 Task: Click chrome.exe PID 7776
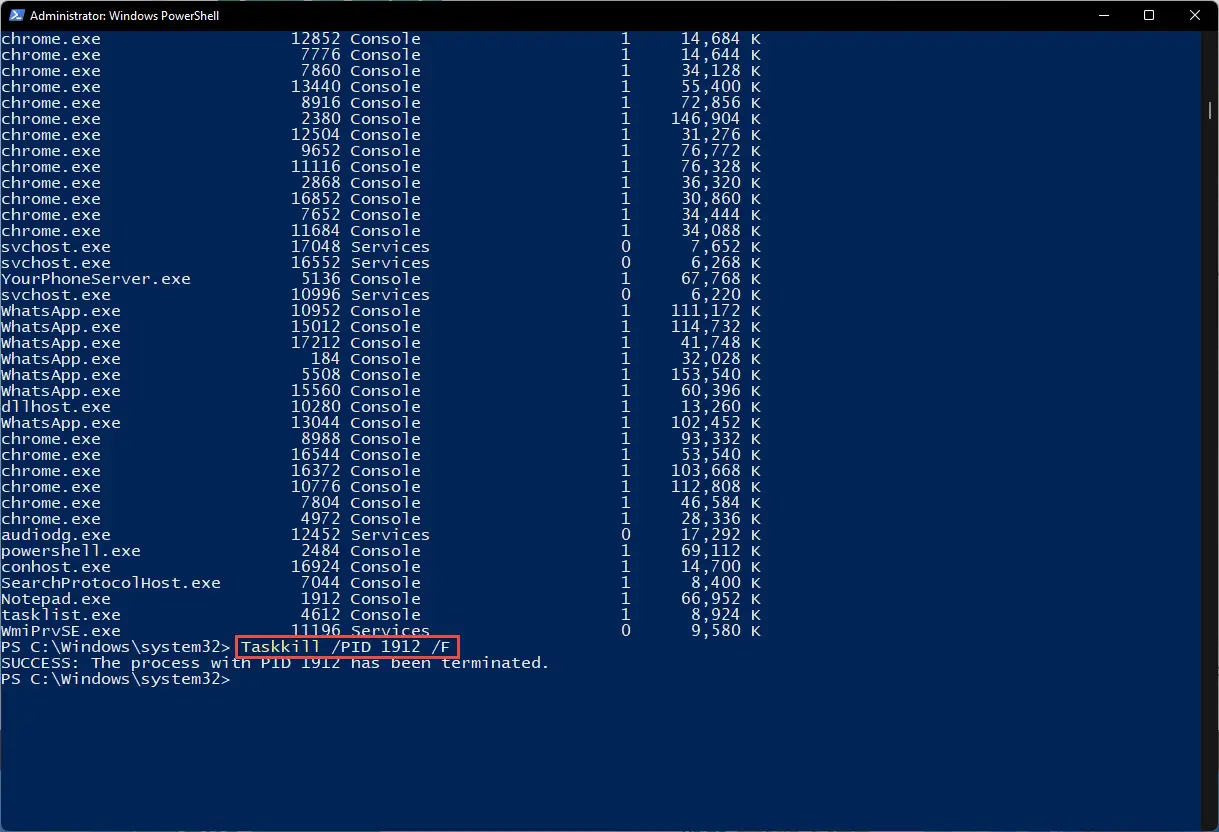pos(320,55)
